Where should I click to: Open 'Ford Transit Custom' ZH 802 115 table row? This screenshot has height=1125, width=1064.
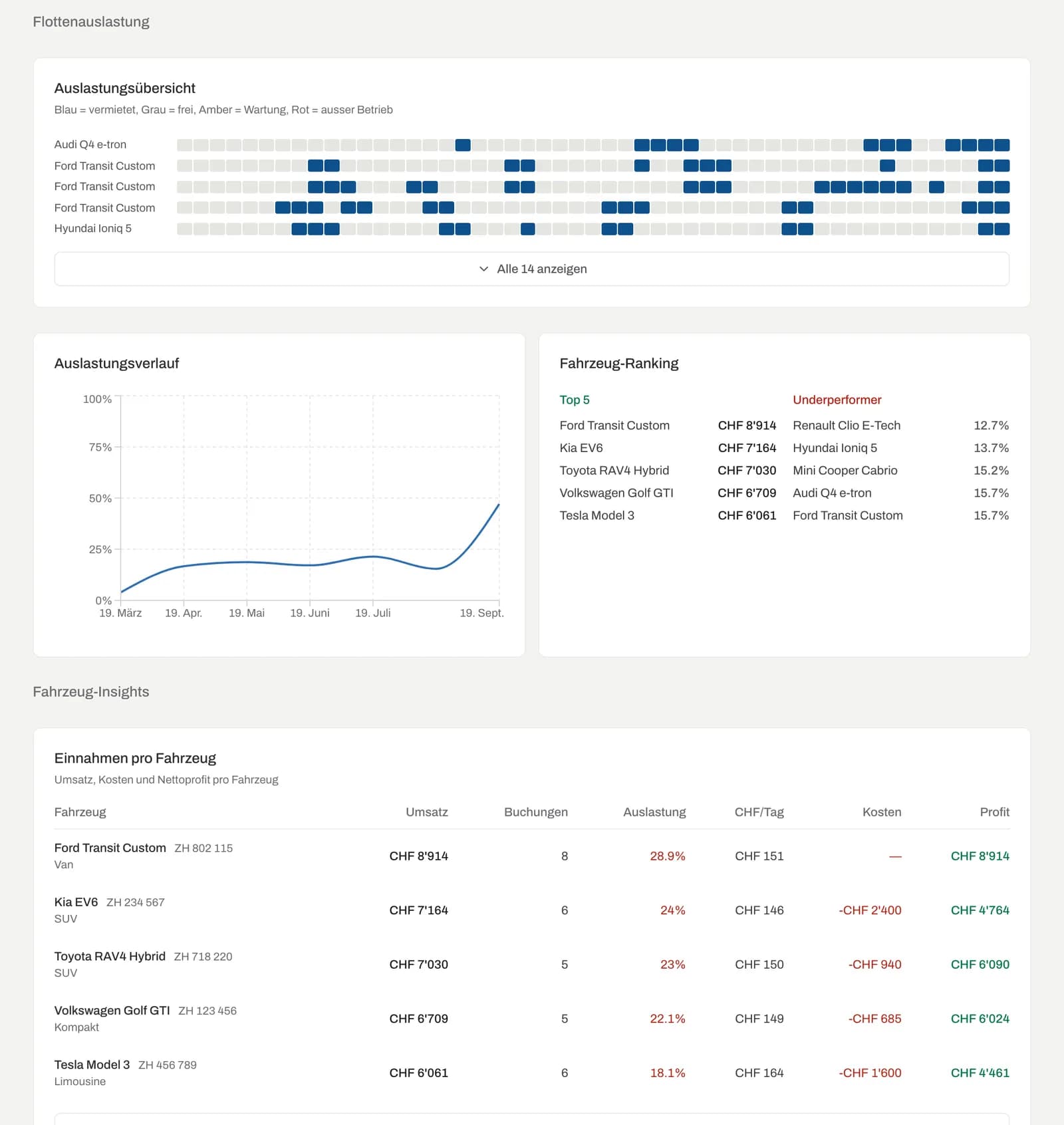[x=531, y=856]
